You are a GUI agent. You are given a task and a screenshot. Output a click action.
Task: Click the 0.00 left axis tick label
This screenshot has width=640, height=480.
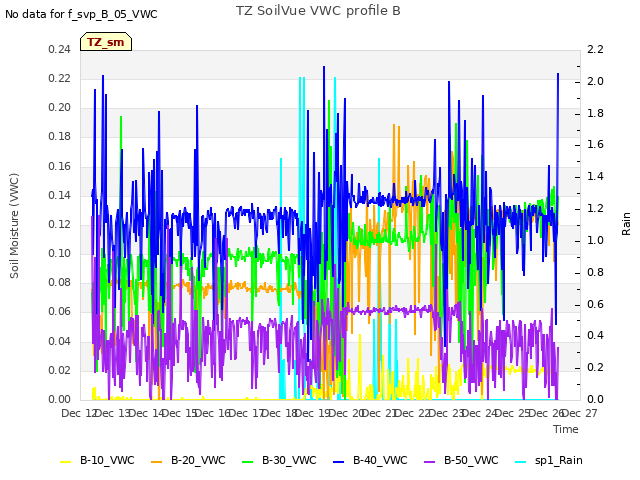click(x=60, y=399)
